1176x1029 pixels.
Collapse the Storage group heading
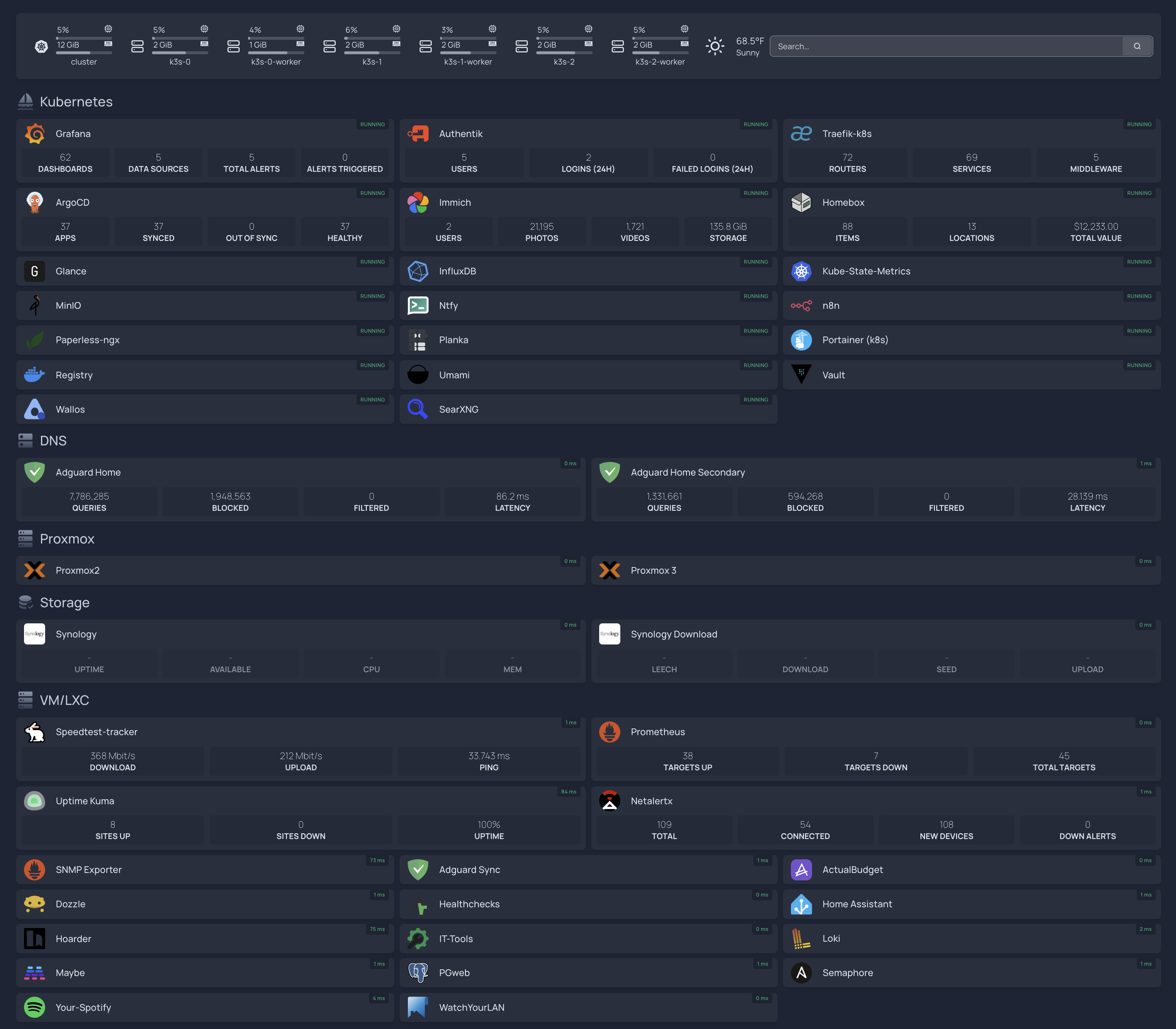point(64,602)
